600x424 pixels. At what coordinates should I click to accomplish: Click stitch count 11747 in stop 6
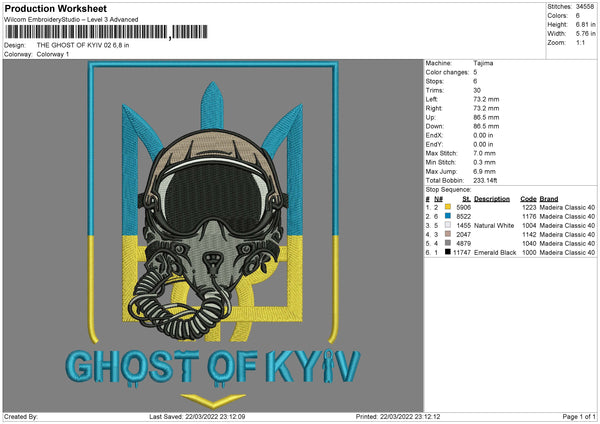tap(462, 253)
